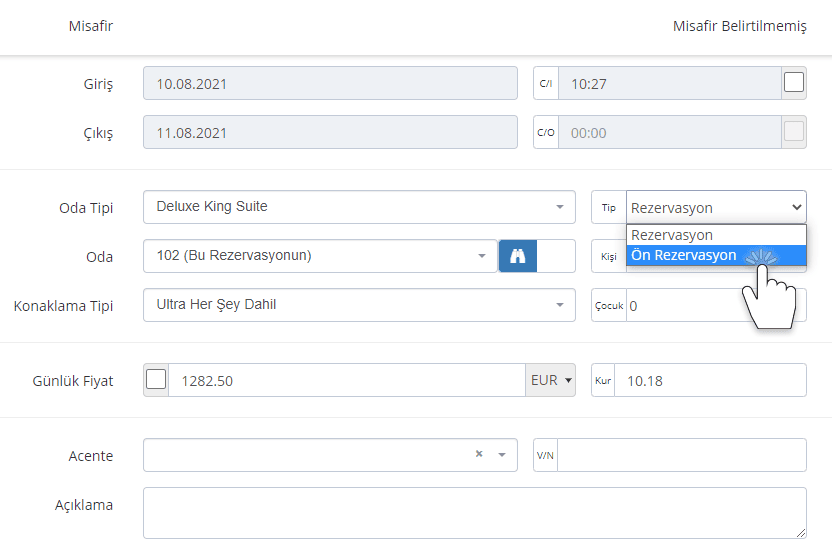Open the Oda Tipi Deluxe King Suite dropdown
Screen dimensions: 832x554
(359, 207)
